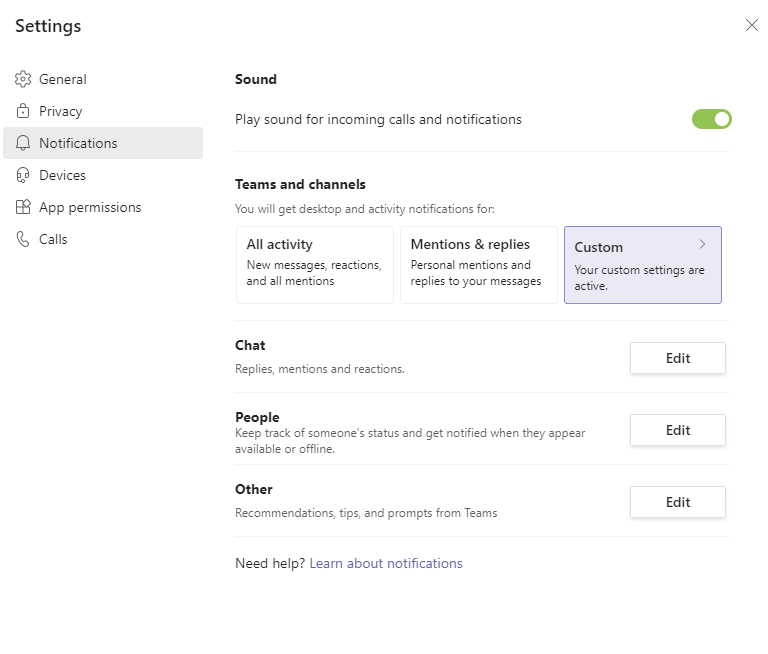Edit People status notification settings
768x654 pixels.
point(677,430)
